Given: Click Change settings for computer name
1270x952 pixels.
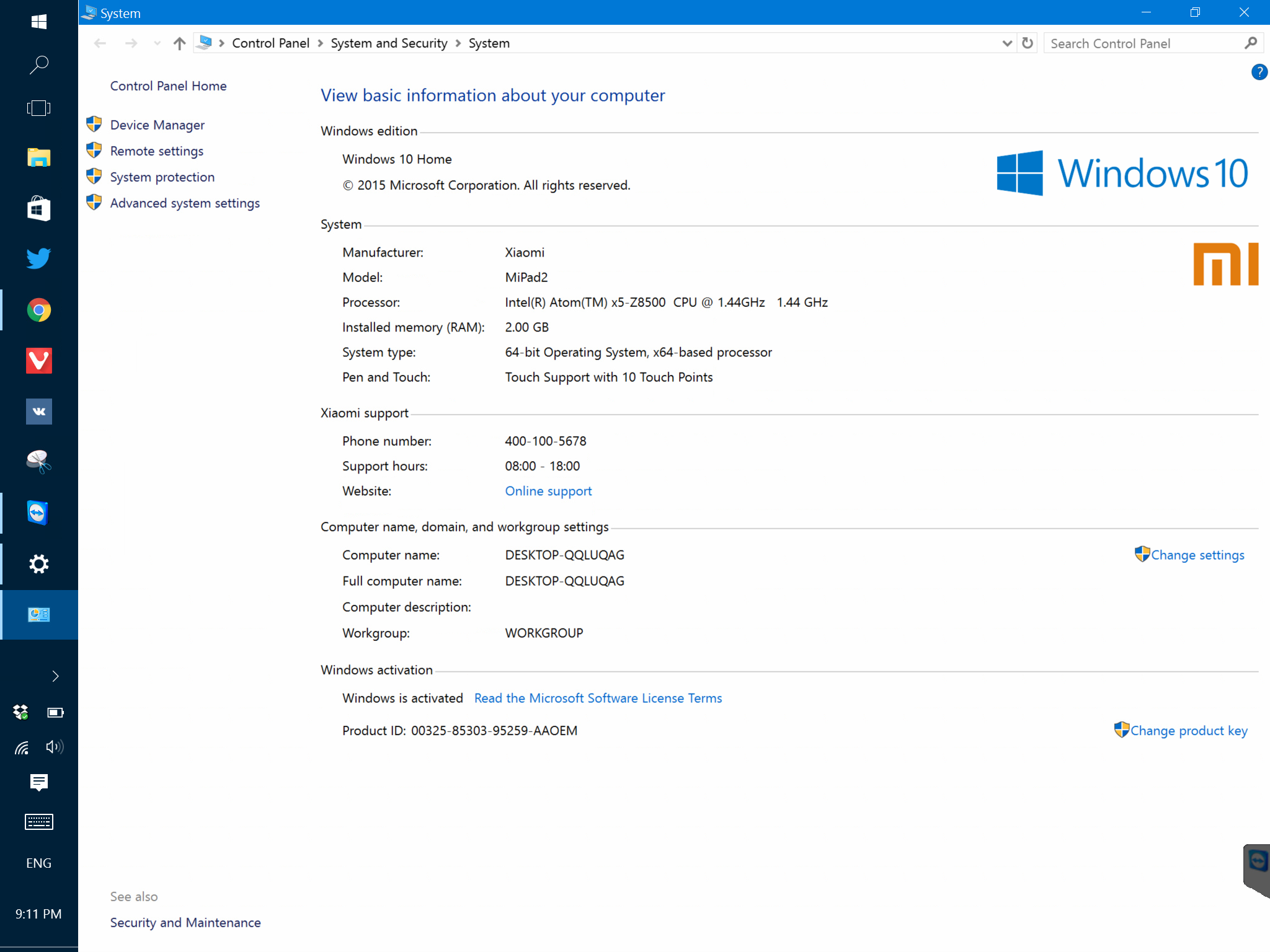Looking at the screenshot, I should click(1197, 555).
